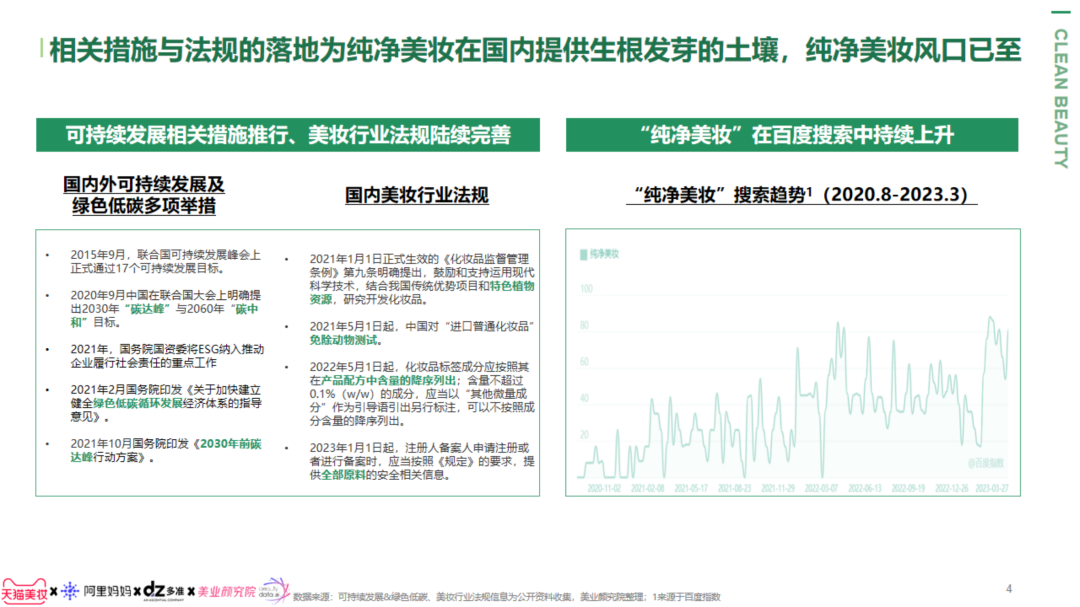Click x-axis date 2022-03-07
The height and width of the screenshot is (607, 1080).
pyautogui.click(x=821, y=488)
